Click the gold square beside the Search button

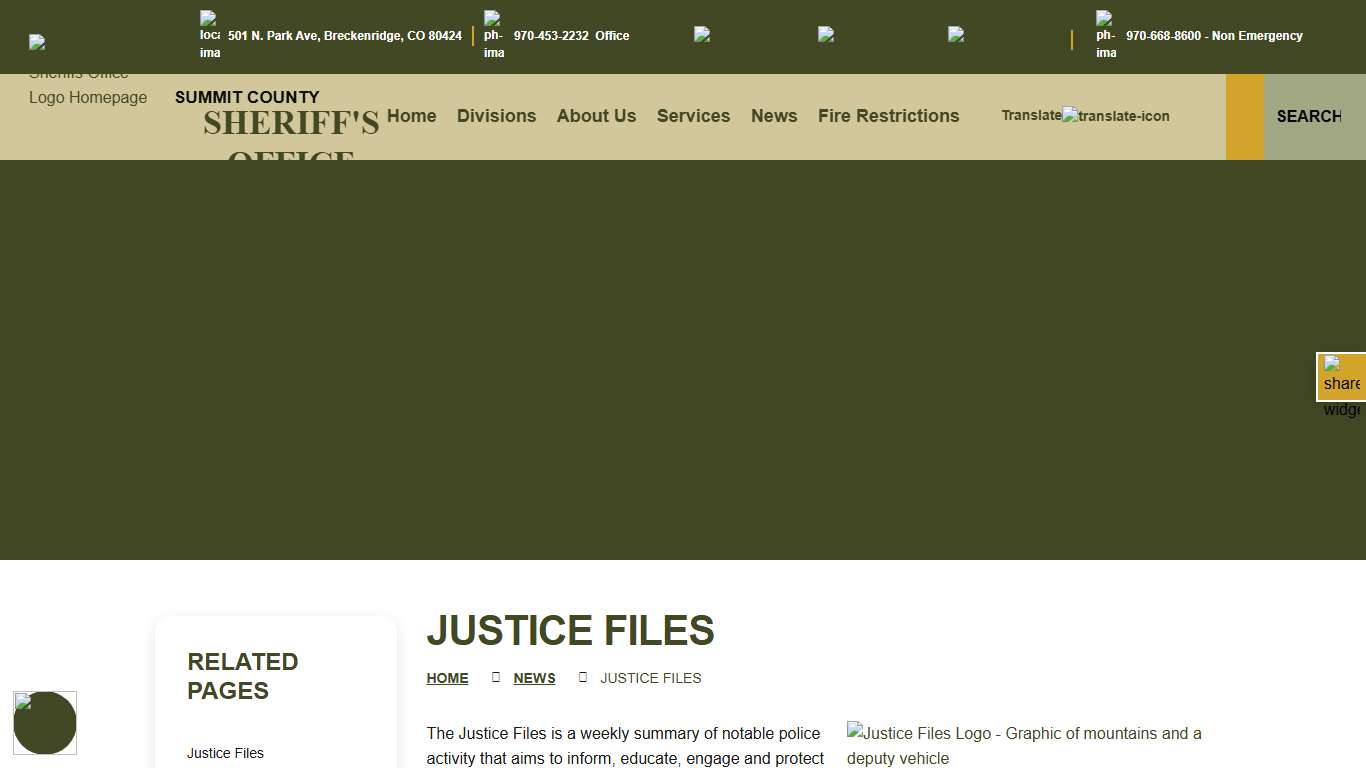click(x=1245, y=117)
